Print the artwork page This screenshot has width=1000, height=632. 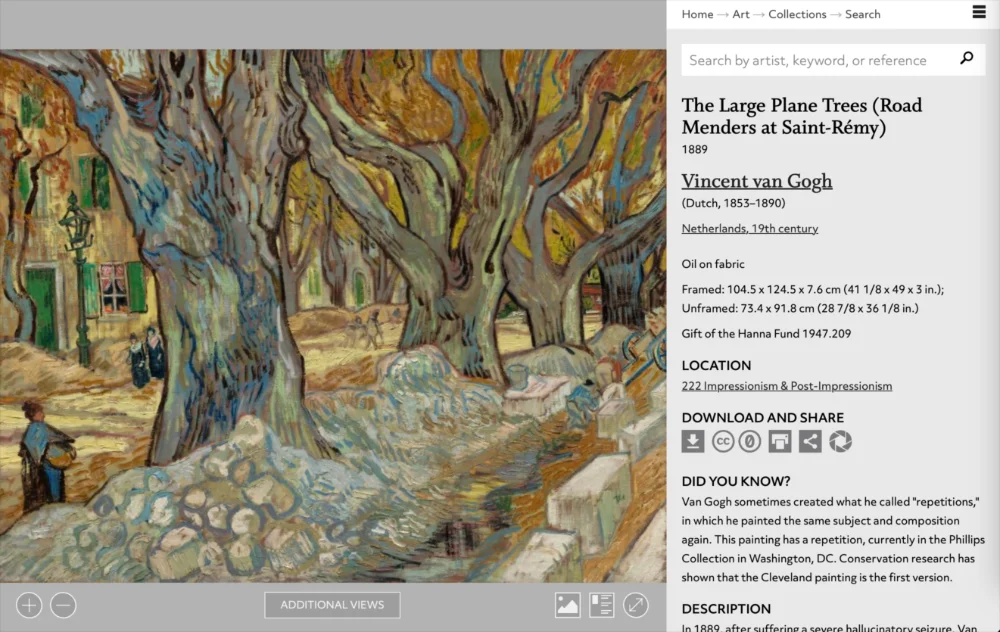[x=779, y=441]
